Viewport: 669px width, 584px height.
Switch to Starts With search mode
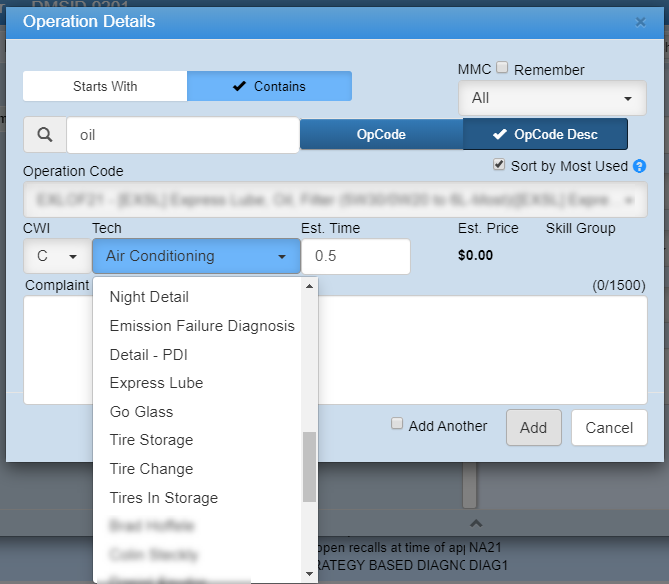point(105,86)
